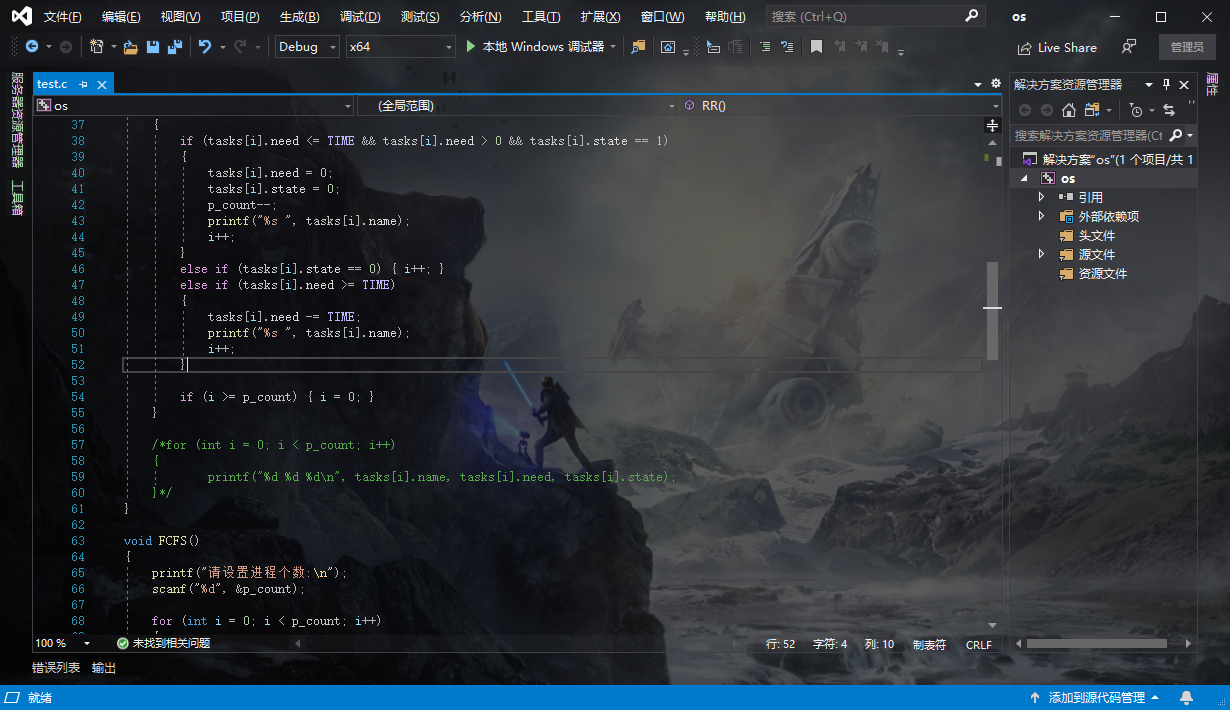The width and height of the screenshot is (1230, 710).
Task: Go to Home in Solution Explorer toolbar
Action: (x=1069, y=110)
